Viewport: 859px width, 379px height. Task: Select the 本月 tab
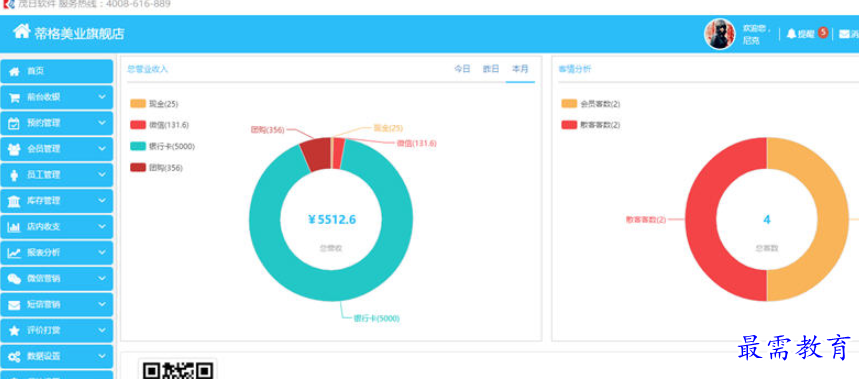[x=520, y=69]
